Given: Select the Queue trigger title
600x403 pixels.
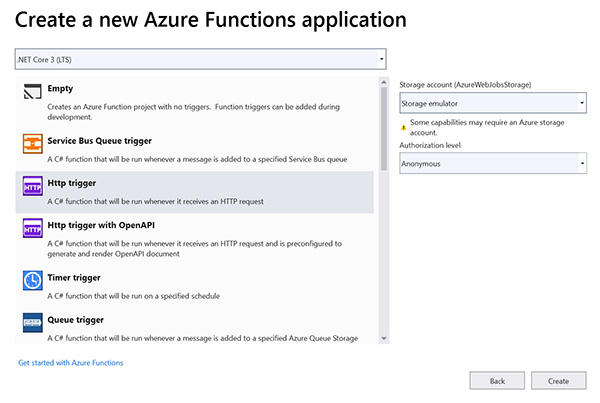Looking at the screenshot, I should pyautogui.click(x=75, y=320).
